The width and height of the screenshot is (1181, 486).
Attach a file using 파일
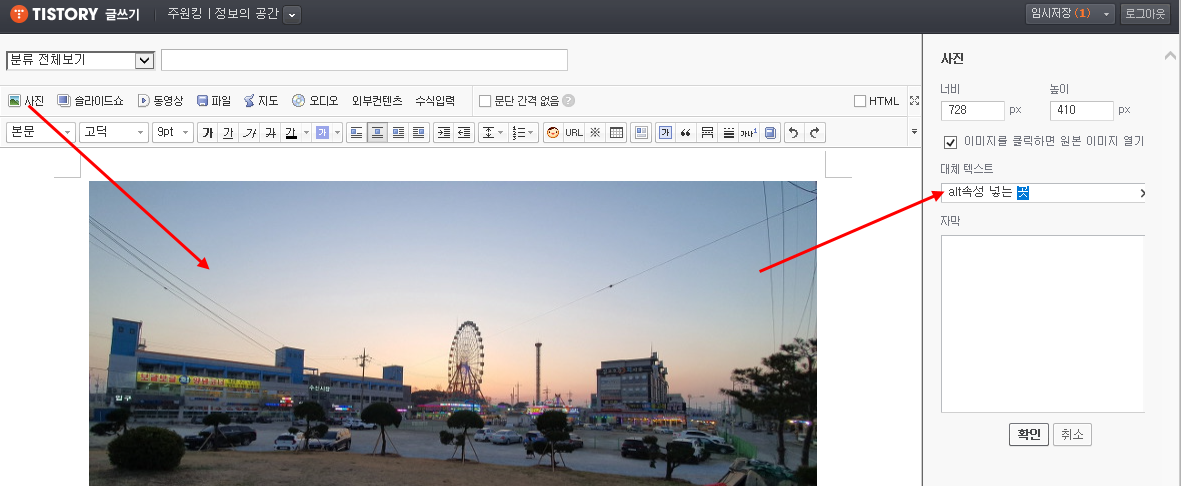click(214, 100)
